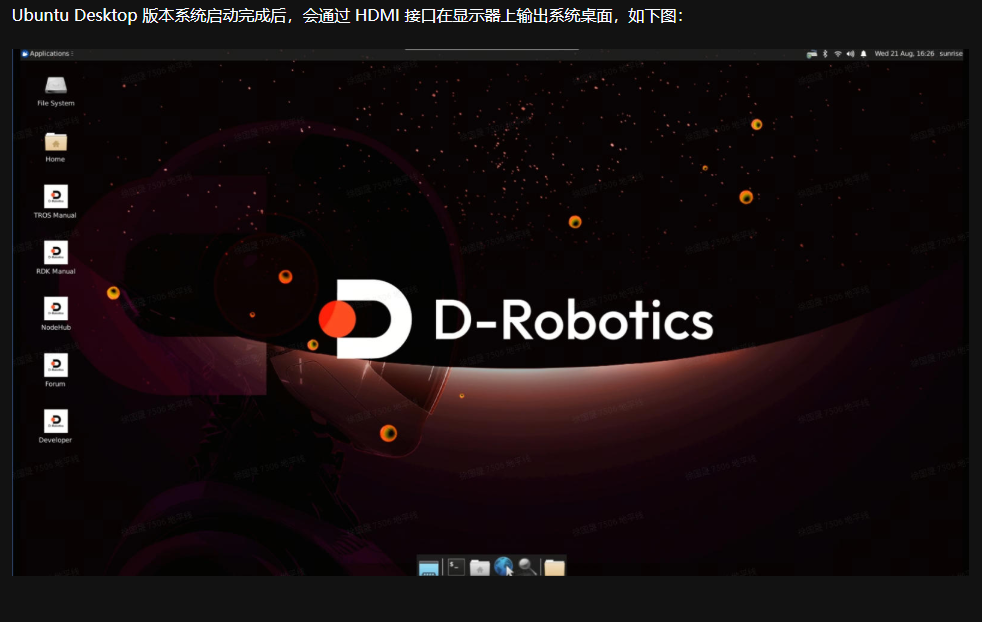Viewport: 982px width, 622px height.
Task: Open the notifications bell icon
Action: click(x=863, y=54)
